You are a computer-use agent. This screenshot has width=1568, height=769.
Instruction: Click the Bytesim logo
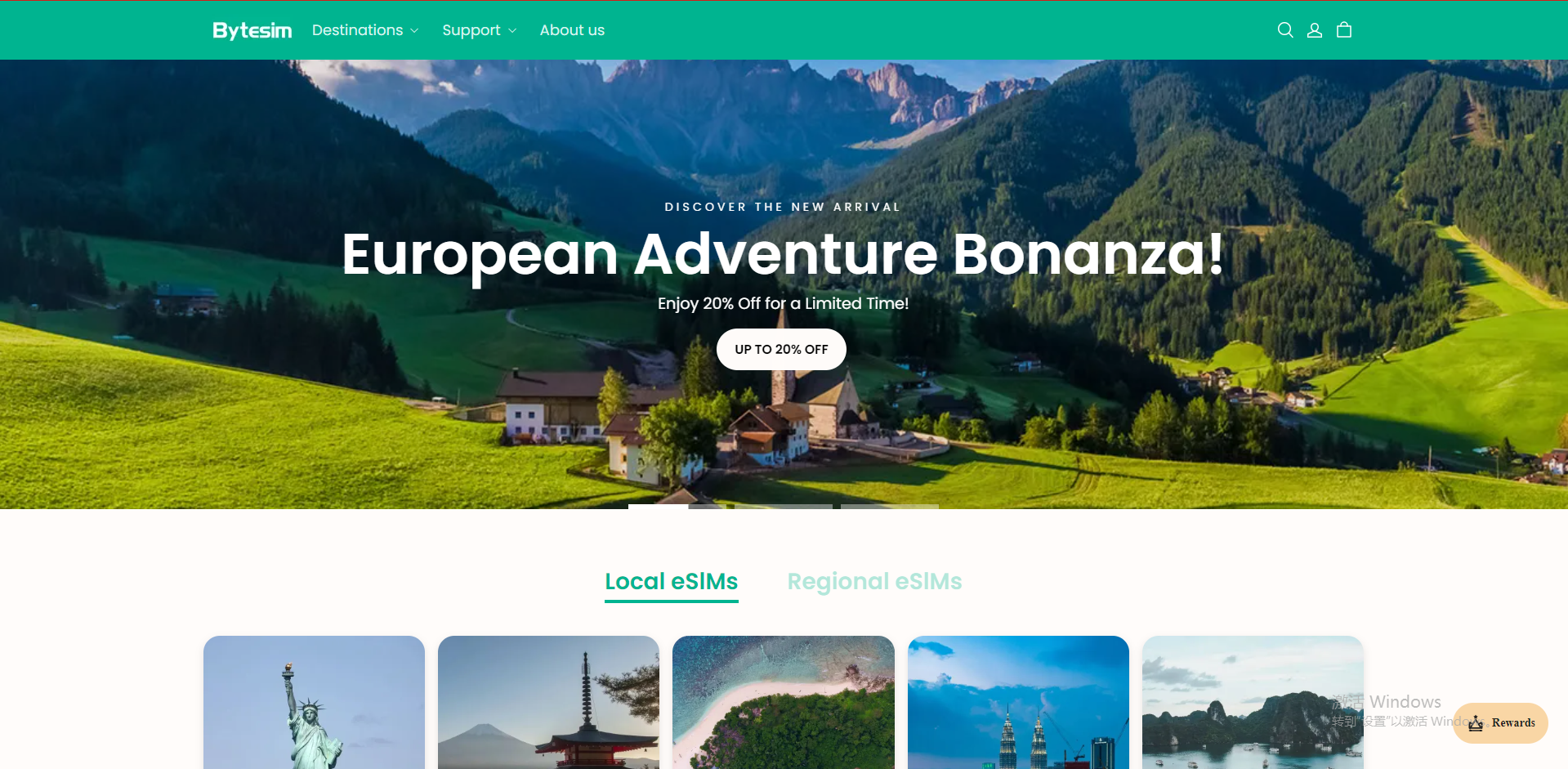pos(252,30)
